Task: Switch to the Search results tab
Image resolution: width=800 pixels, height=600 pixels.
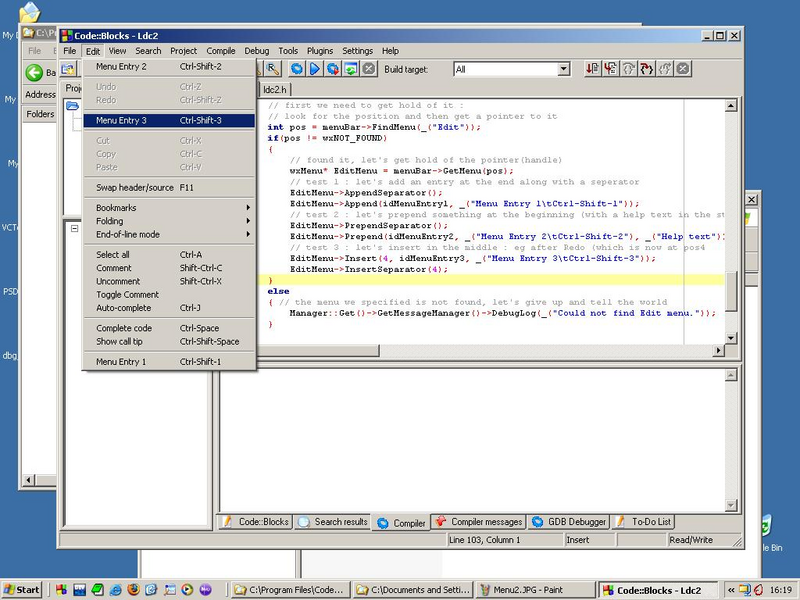Action: click(x=332, y=522)
